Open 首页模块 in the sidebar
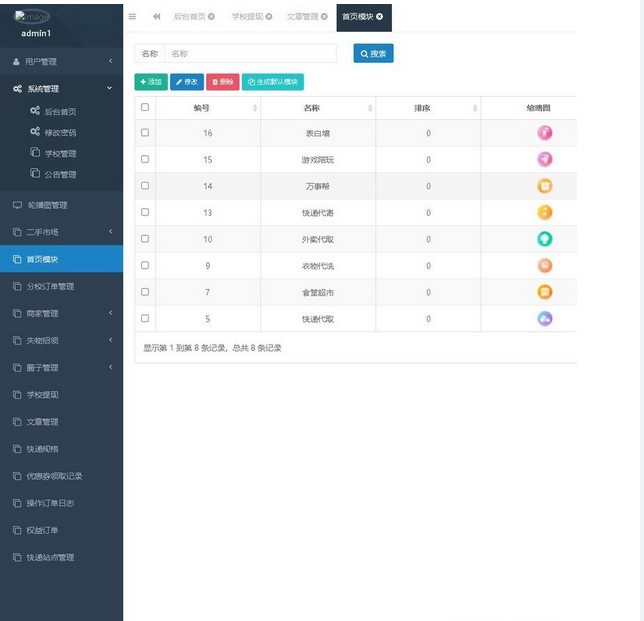The width and height of the screenshot is (644, 621). click(61, 259)
